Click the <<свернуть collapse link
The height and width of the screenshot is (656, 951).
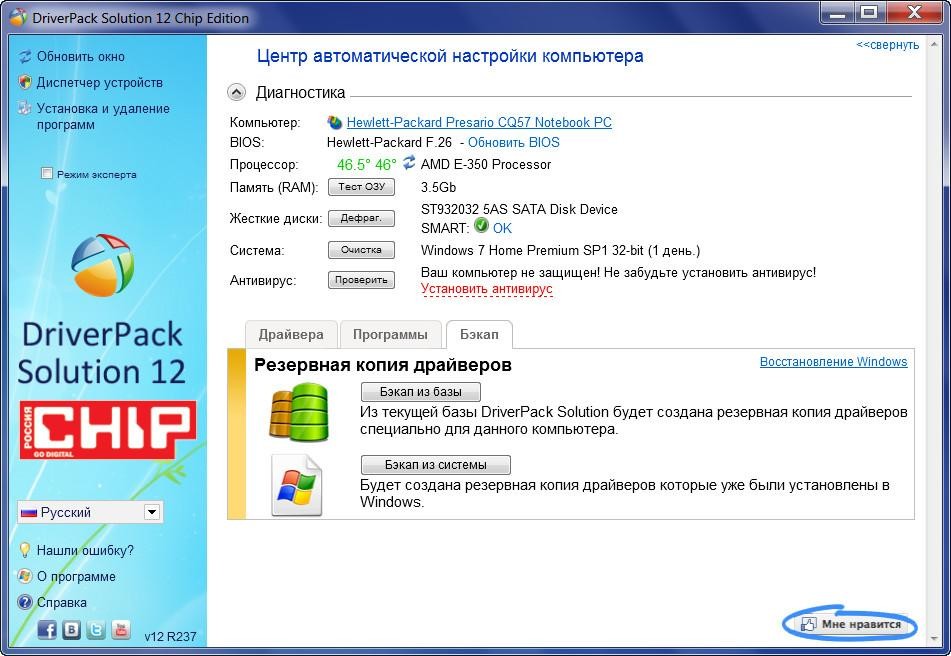[887, 45]
